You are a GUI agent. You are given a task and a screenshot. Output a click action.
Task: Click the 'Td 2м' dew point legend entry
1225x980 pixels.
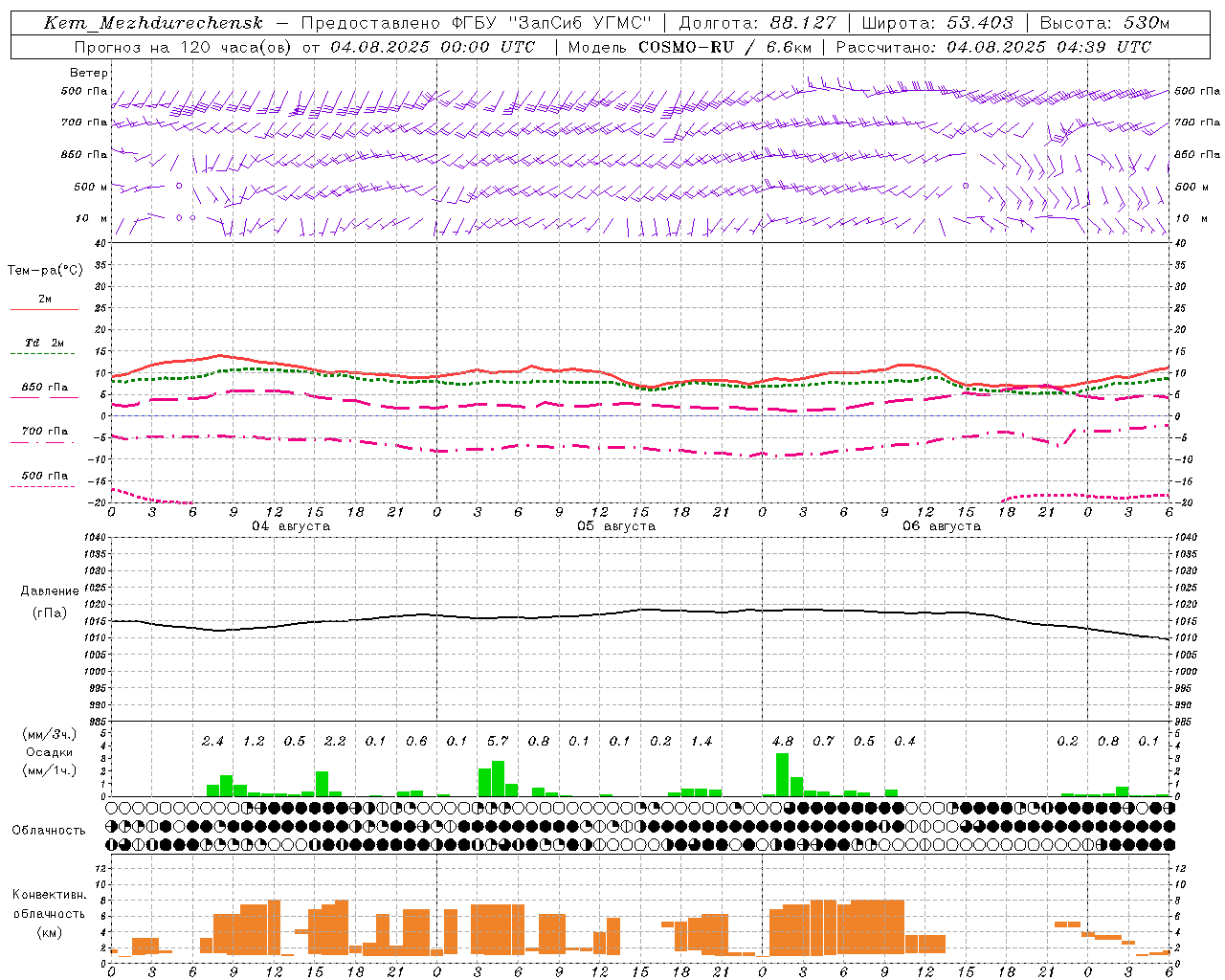click(x=45, y=343)
